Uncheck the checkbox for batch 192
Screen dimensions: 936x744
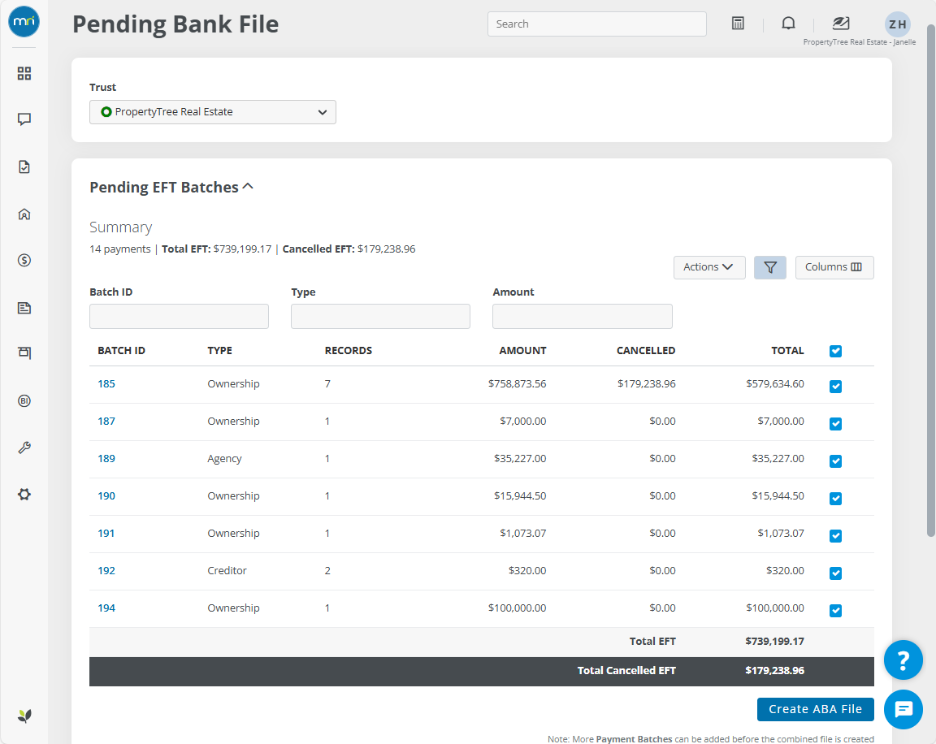835,573
